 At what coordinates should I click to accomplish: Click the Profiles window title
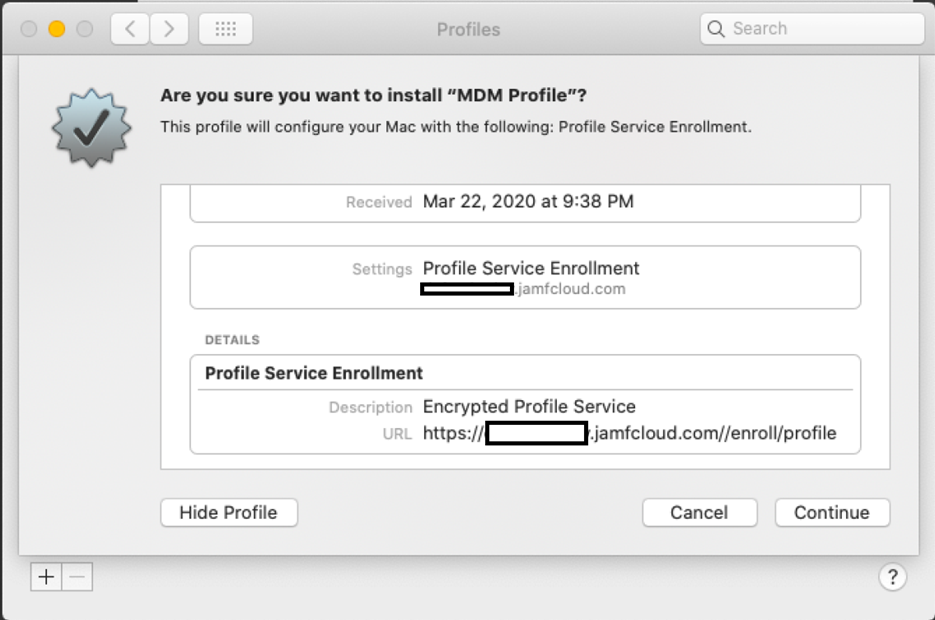[x=468, y=29]
